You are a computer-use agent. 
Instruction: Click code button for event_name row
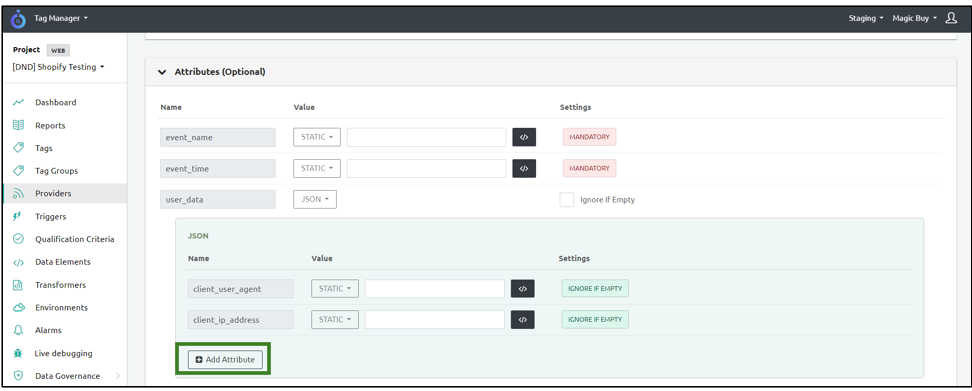(x=524, y=138)
